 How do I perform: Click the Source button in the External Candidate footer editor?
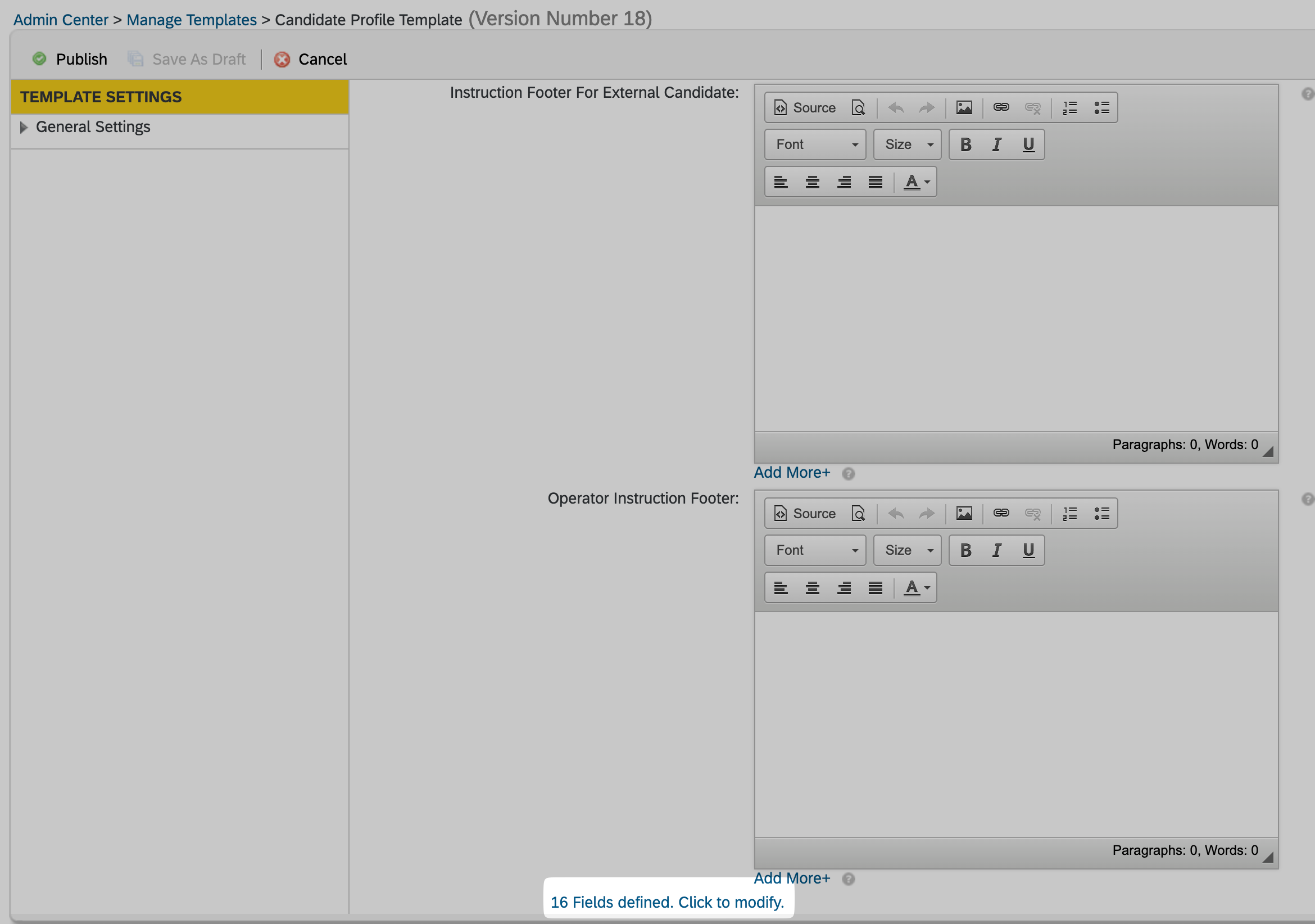click(805, 108)
